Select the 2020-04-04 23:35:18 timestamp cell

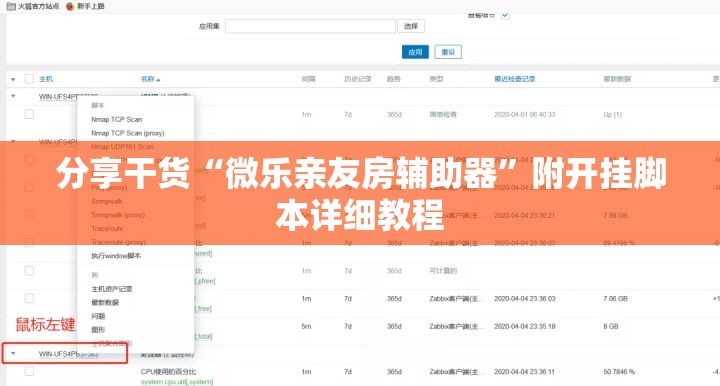click(525, 326)
